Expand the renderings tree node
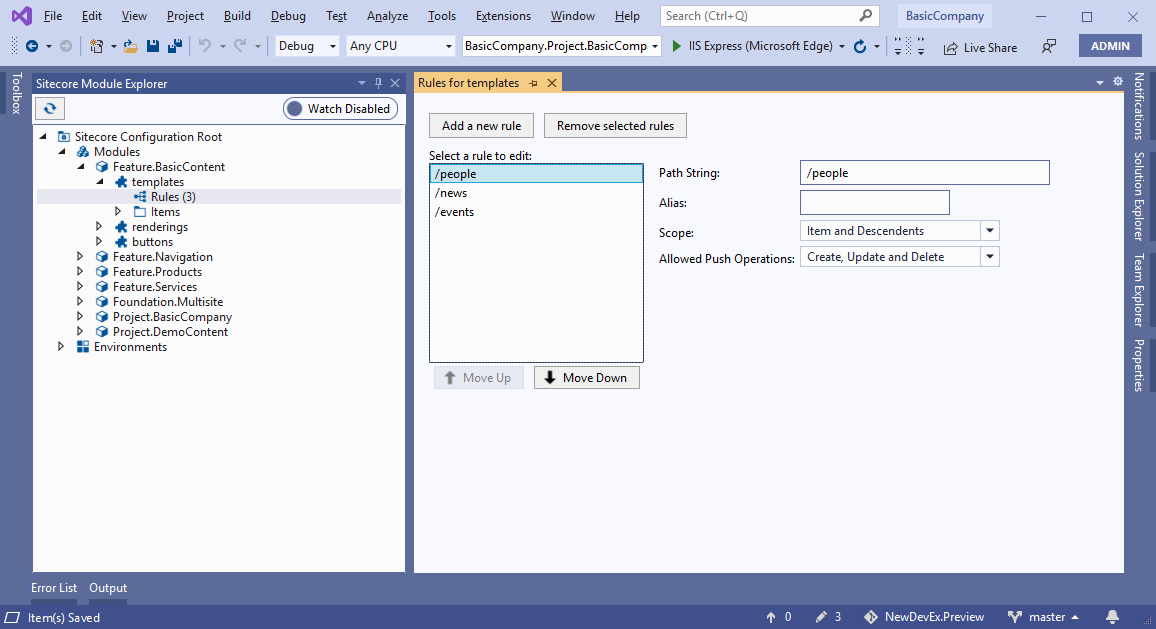The width and height of the screenshot is (1156, 629). pos(99,226)
